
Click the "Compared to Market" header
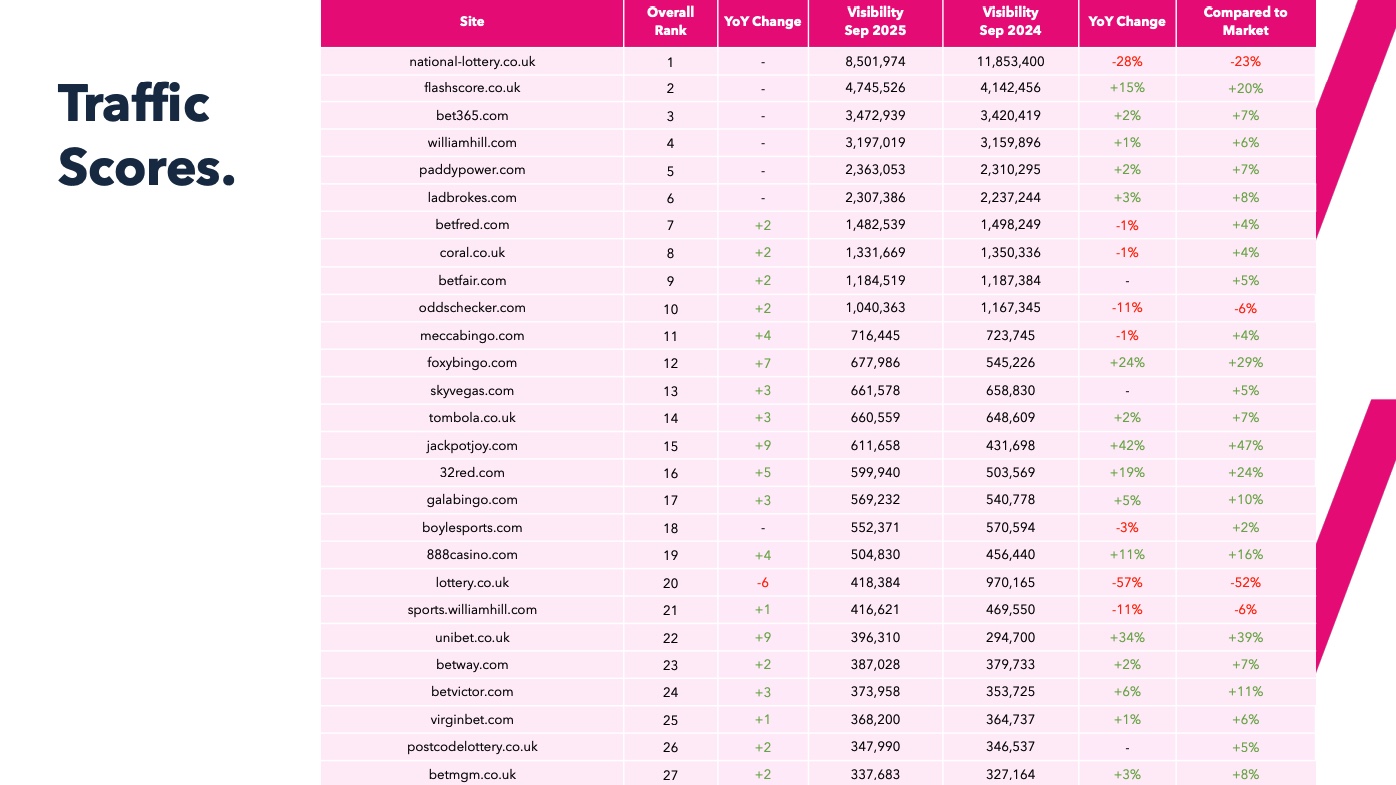pyautogui.click(x=1245, y=21)
